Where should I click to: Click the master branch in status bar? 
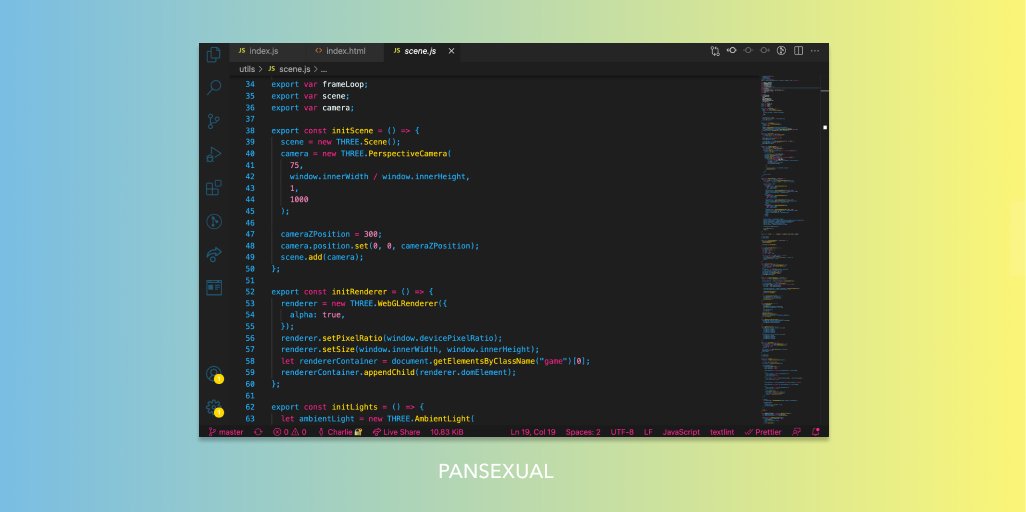point(226,432)
